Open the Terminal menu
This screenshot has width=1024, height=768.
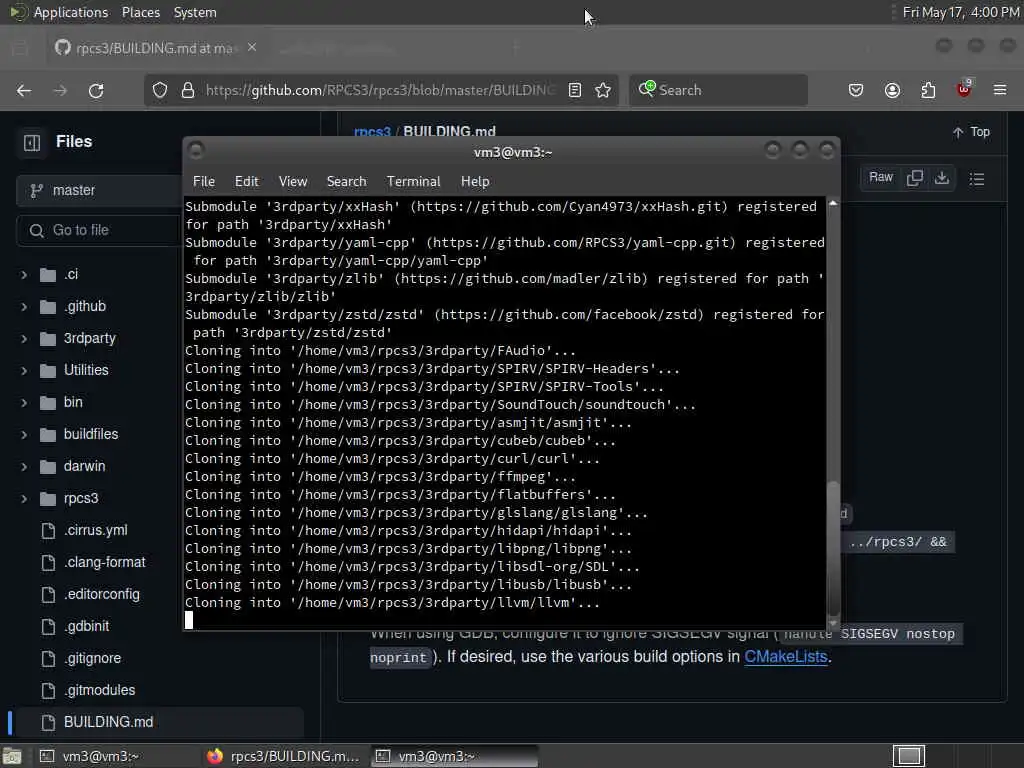click(x=413, y=182)
